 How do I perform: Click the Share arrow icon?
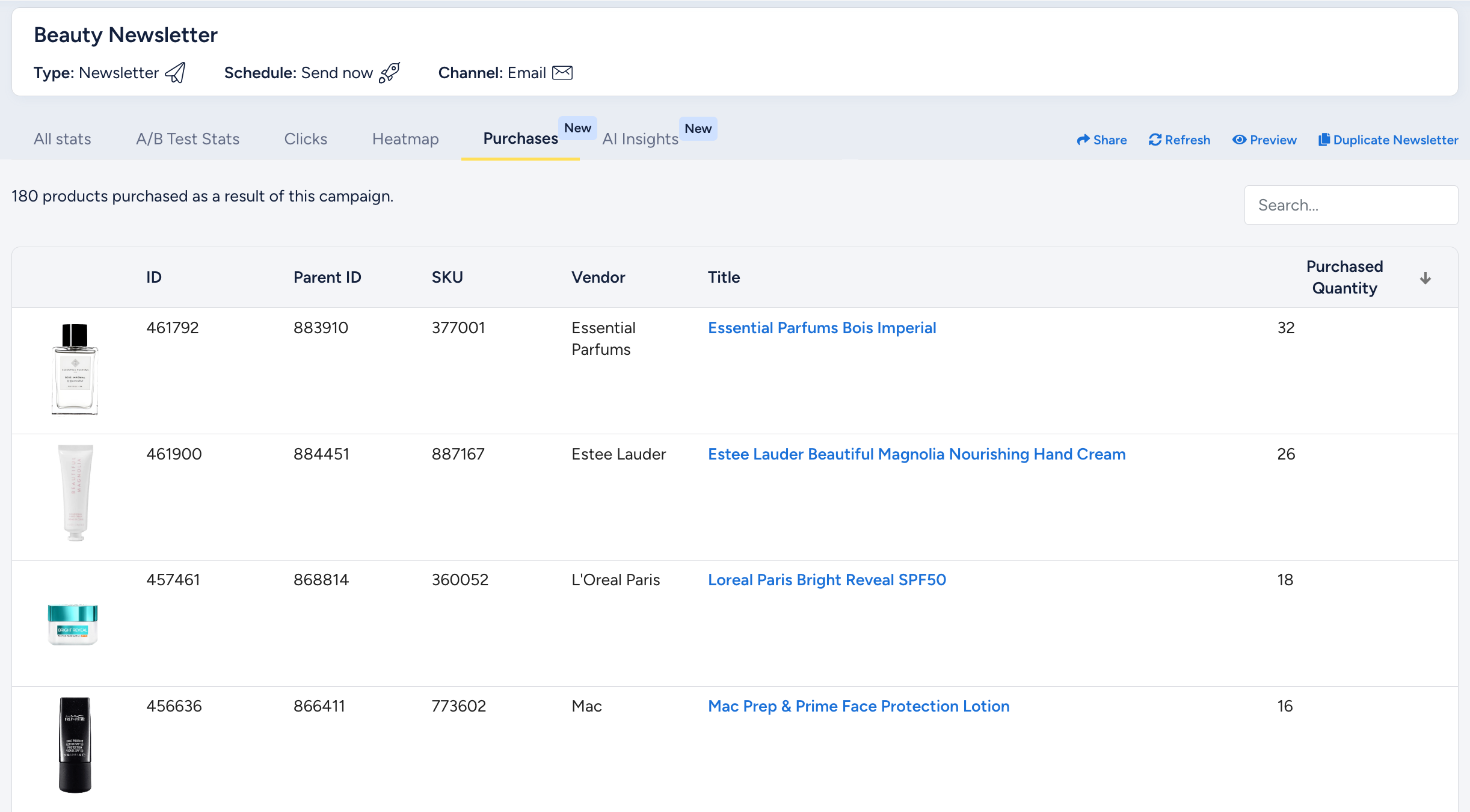(1083, 140)
